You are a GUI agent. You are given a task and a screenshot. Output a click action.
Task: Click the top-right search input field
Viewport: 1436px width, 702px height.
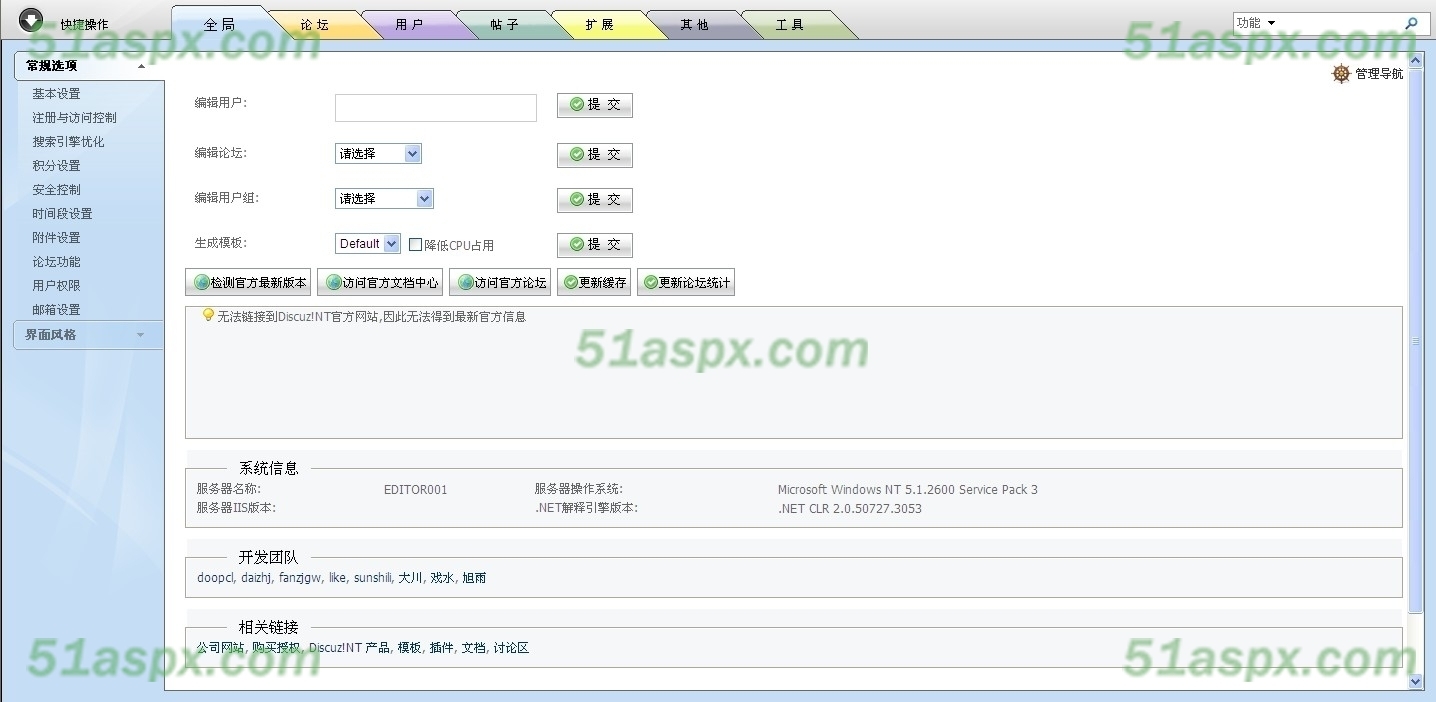(1340, 23)
